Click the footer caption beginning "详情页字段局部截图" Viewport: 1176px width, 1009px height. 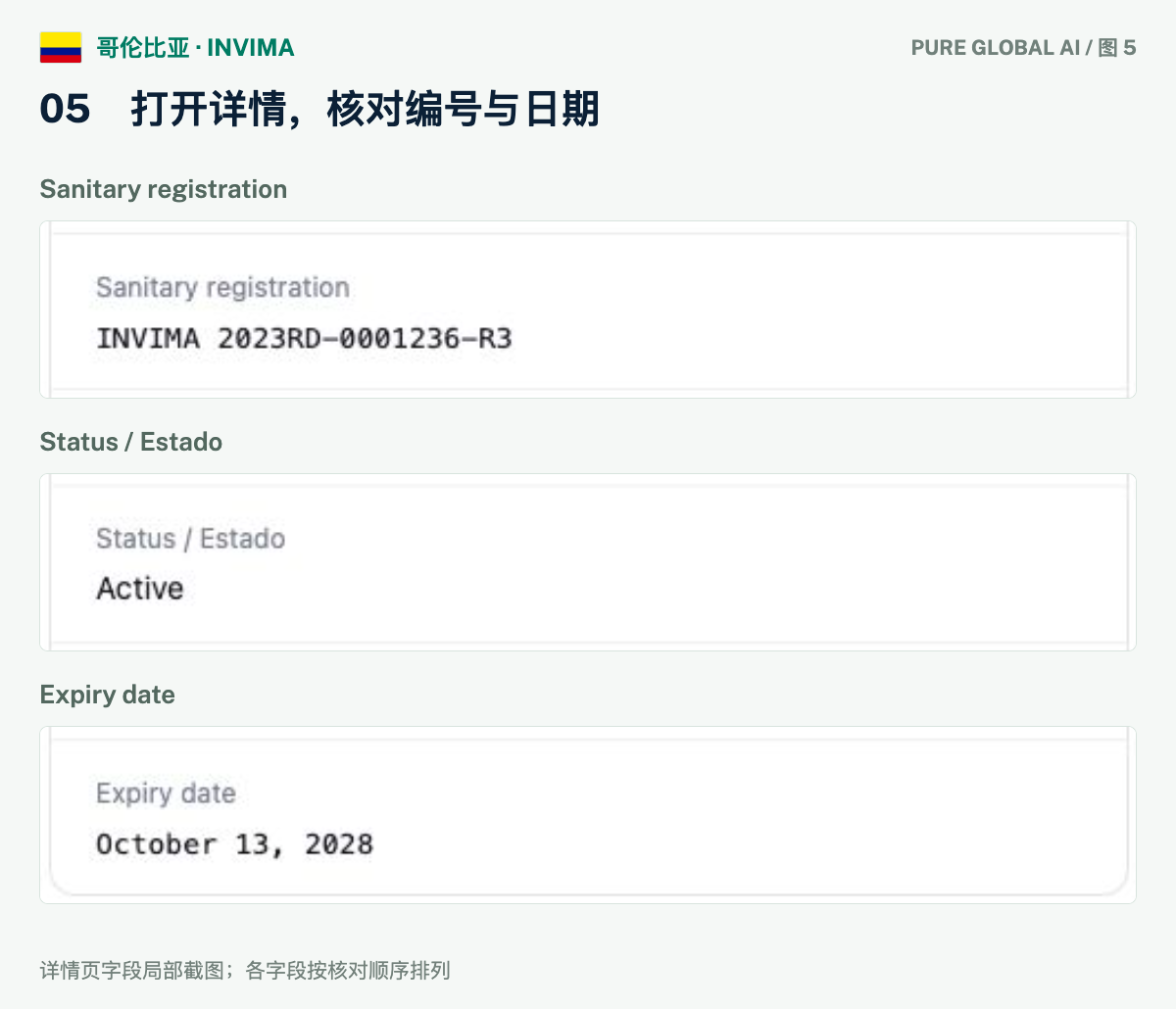click(245, 971)
